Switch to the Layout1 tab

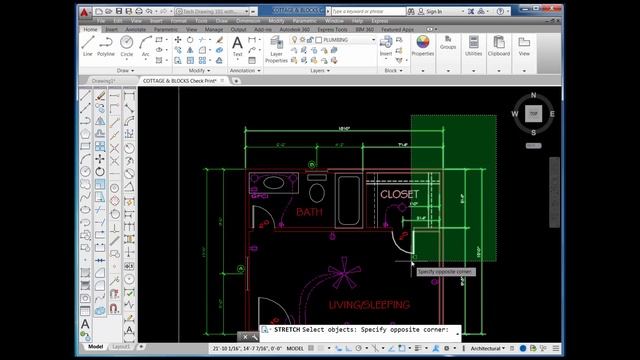pyautogui.click(x=121, y=347)
